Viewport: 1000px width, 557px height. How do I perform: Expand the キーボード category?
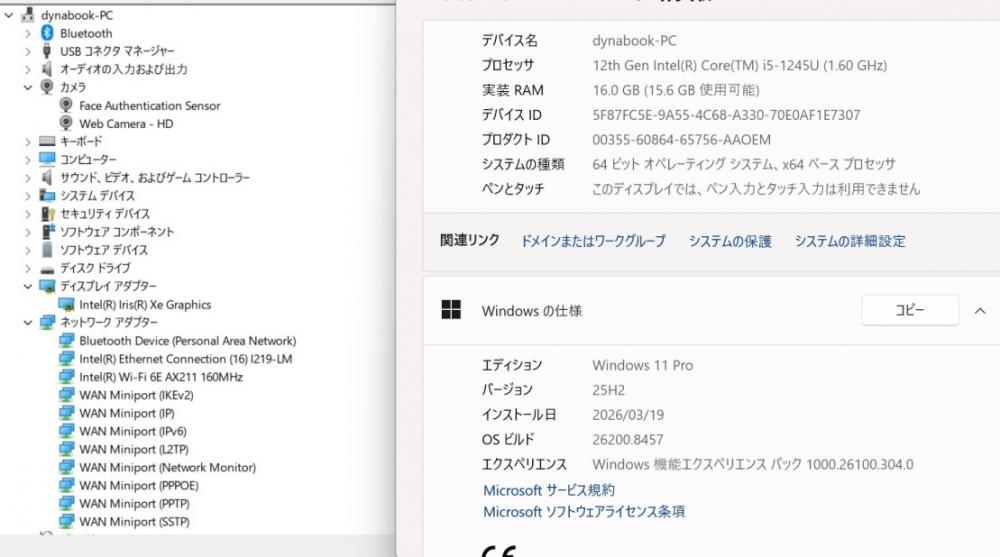pyautogui.click(x=27, y=142)
